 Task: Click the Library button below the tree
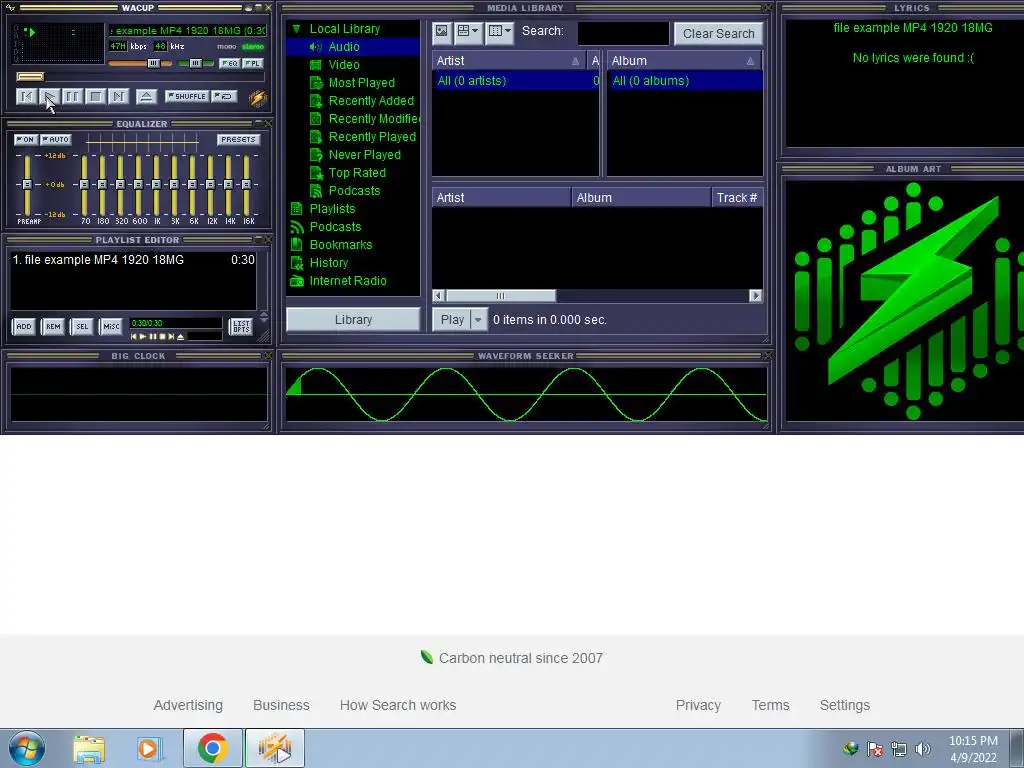353,320
